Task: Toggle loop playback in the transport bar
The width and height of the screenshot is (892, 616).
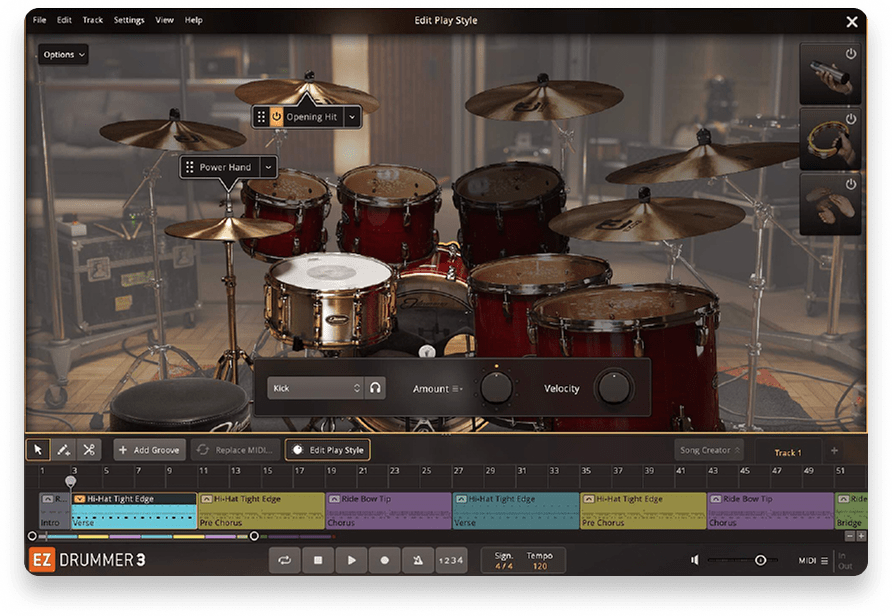Action: 285,561
